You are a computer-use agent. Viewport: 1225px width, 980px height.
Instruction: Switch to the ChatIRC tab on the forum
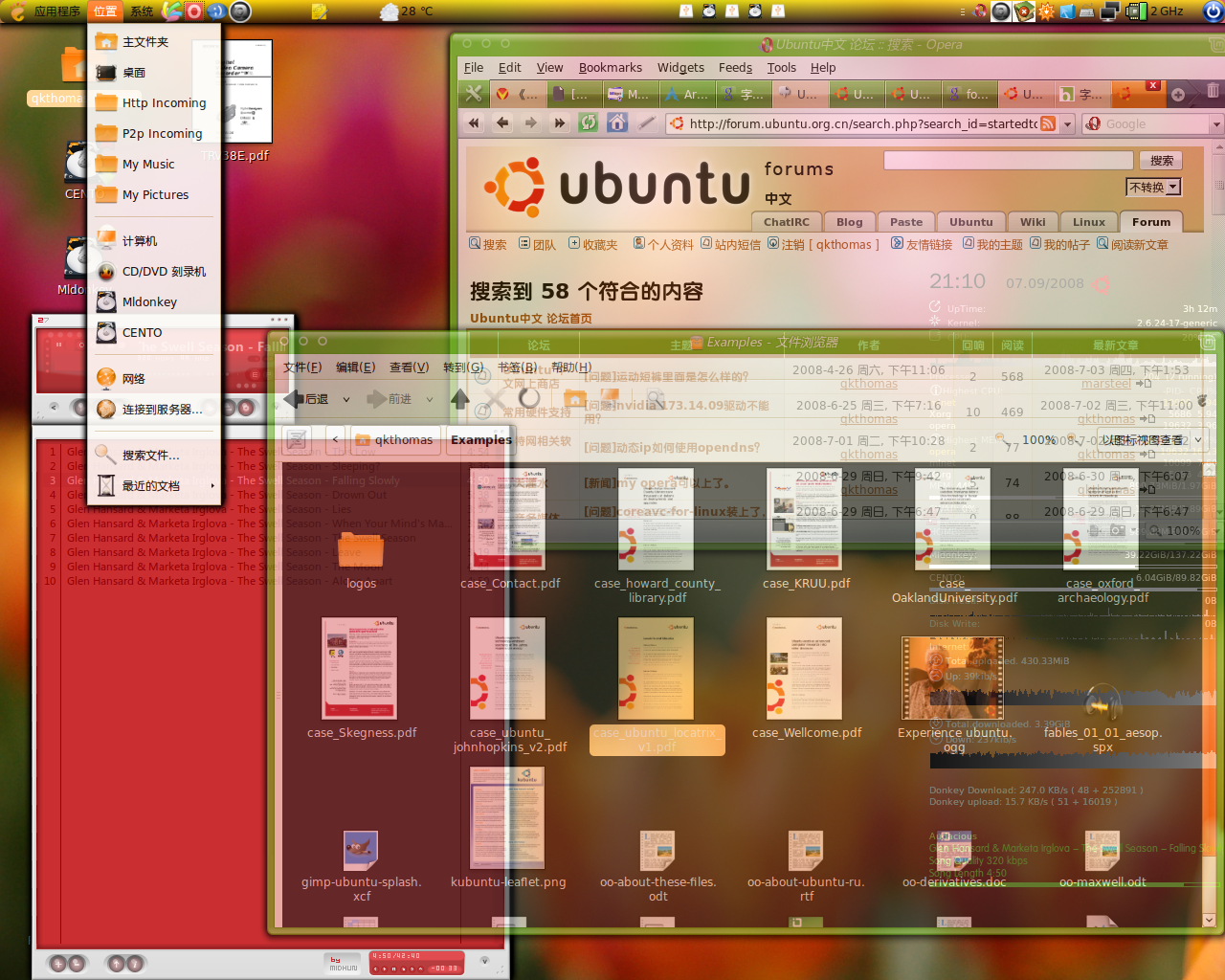[787, 222]
